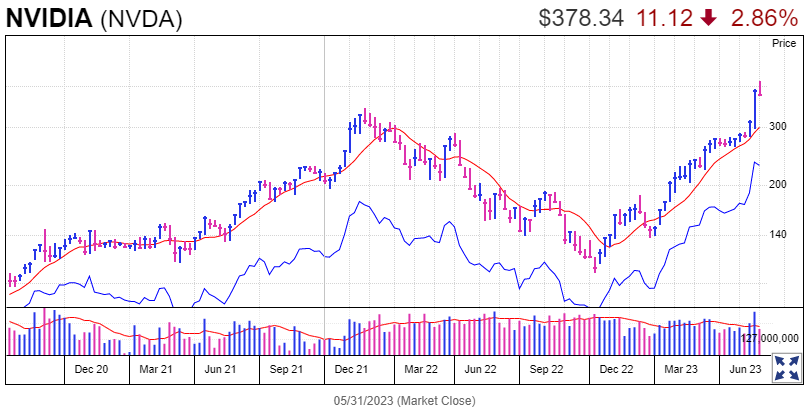Click the (NVDA) ticker symbol
This screenshot has width=810, height=414.
[x=141, y=18]
